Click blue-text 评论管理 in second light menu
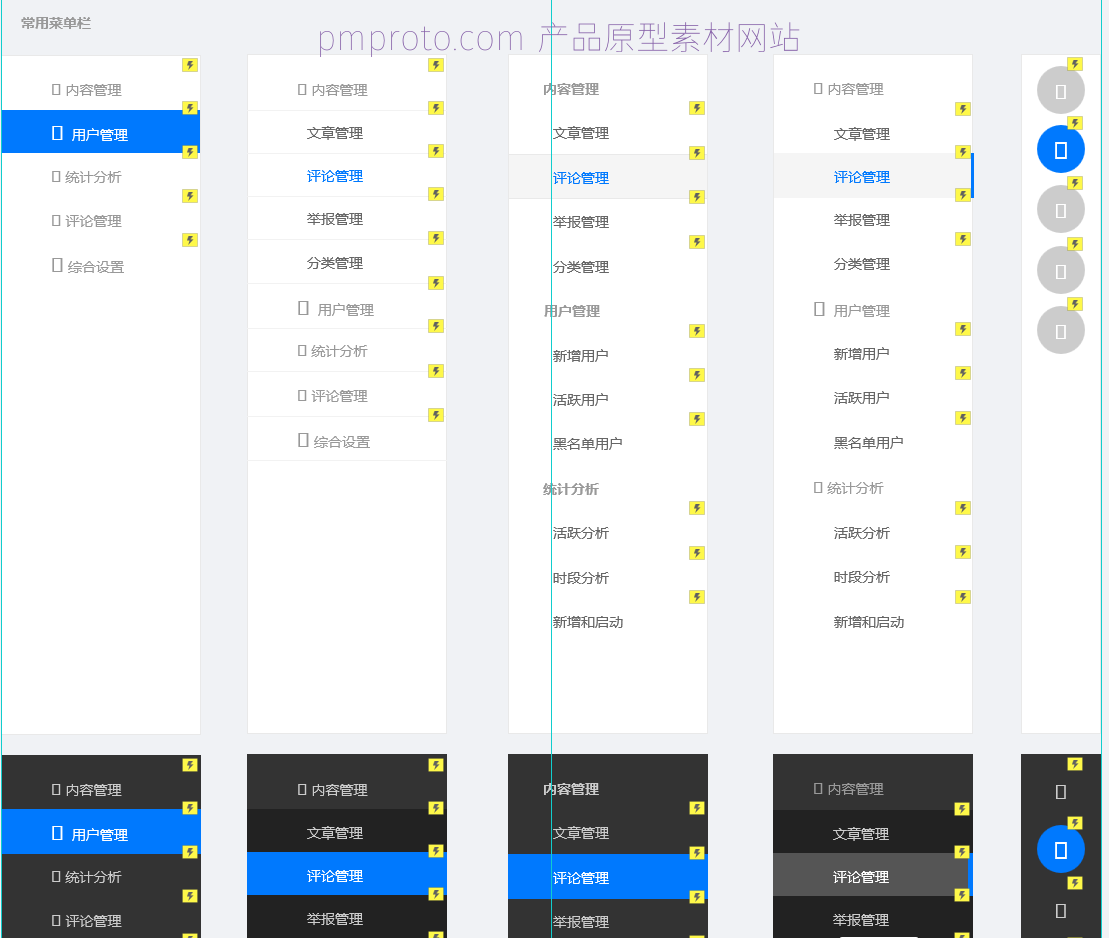The image size is (1109, 938). click(x=335, y=176)
